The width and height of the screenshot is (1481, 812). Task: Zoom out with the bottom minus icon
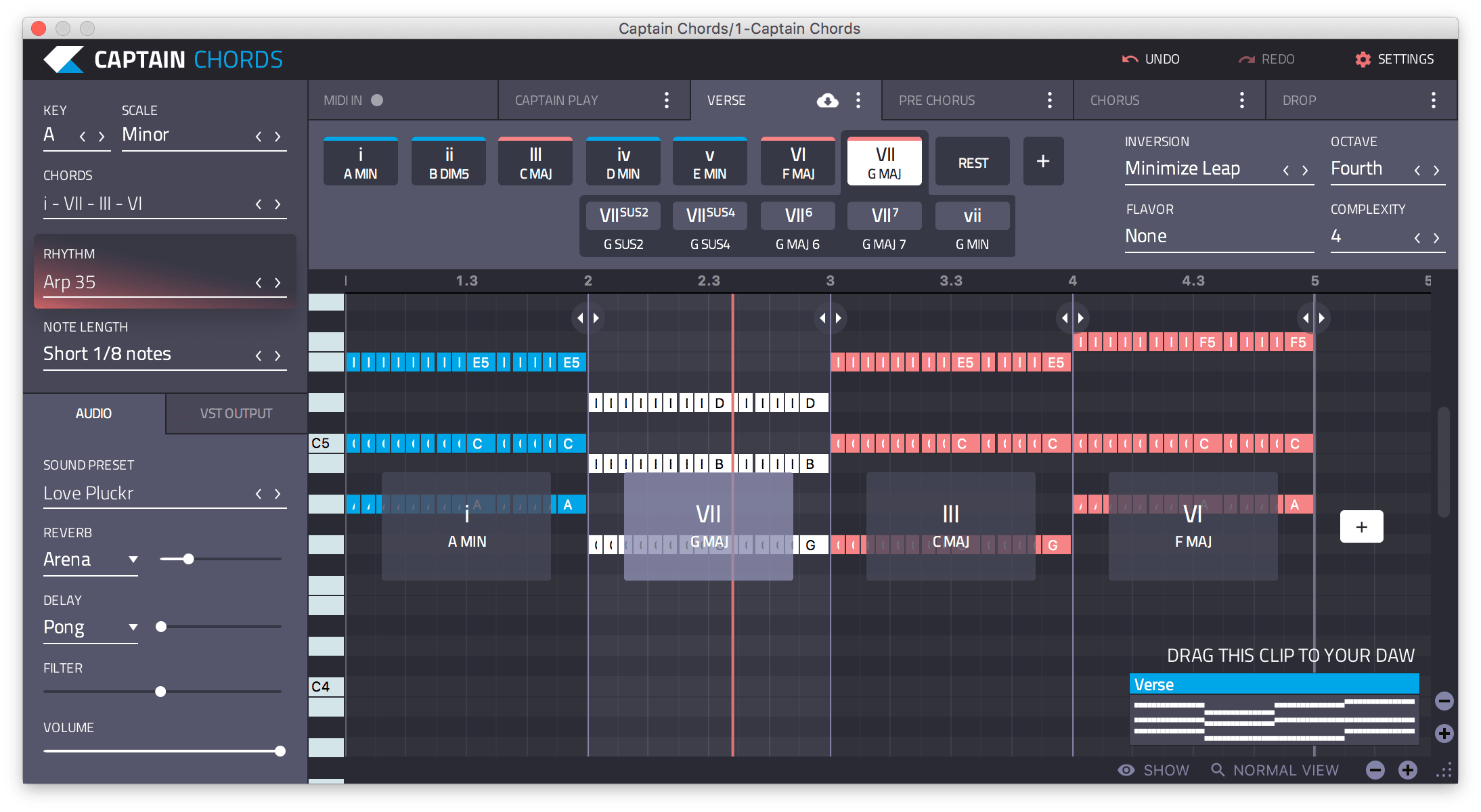click(x=1375, y=770)
